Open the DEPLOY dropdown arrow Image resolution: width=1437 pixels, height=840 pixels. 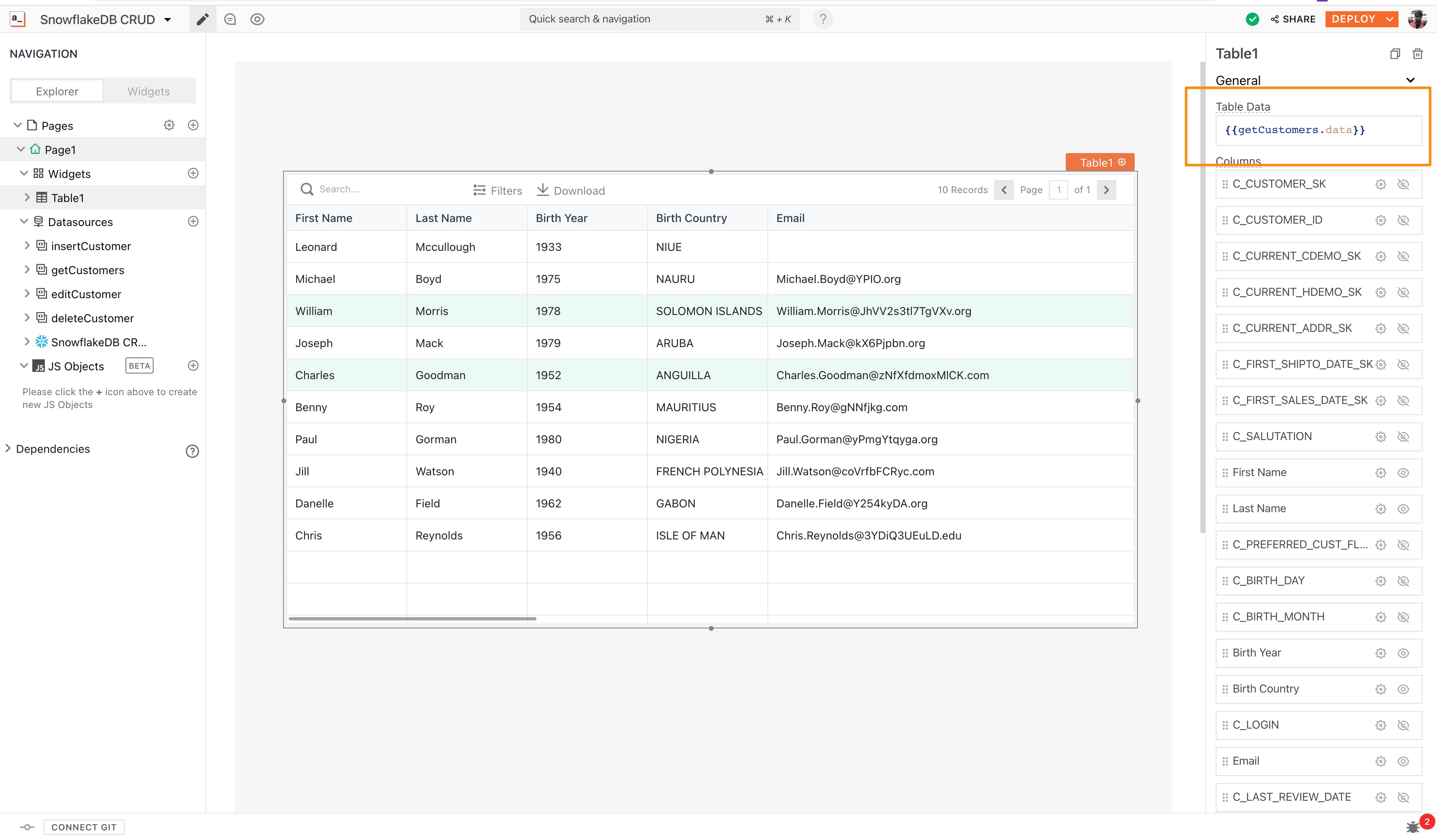tap(1390, 19)
